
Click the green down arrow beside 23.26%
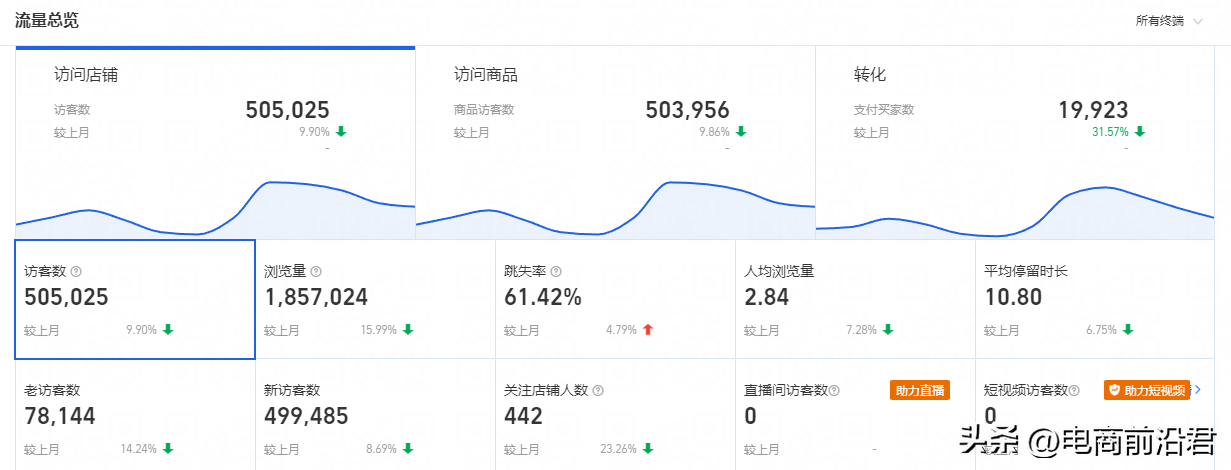point(648,448)
